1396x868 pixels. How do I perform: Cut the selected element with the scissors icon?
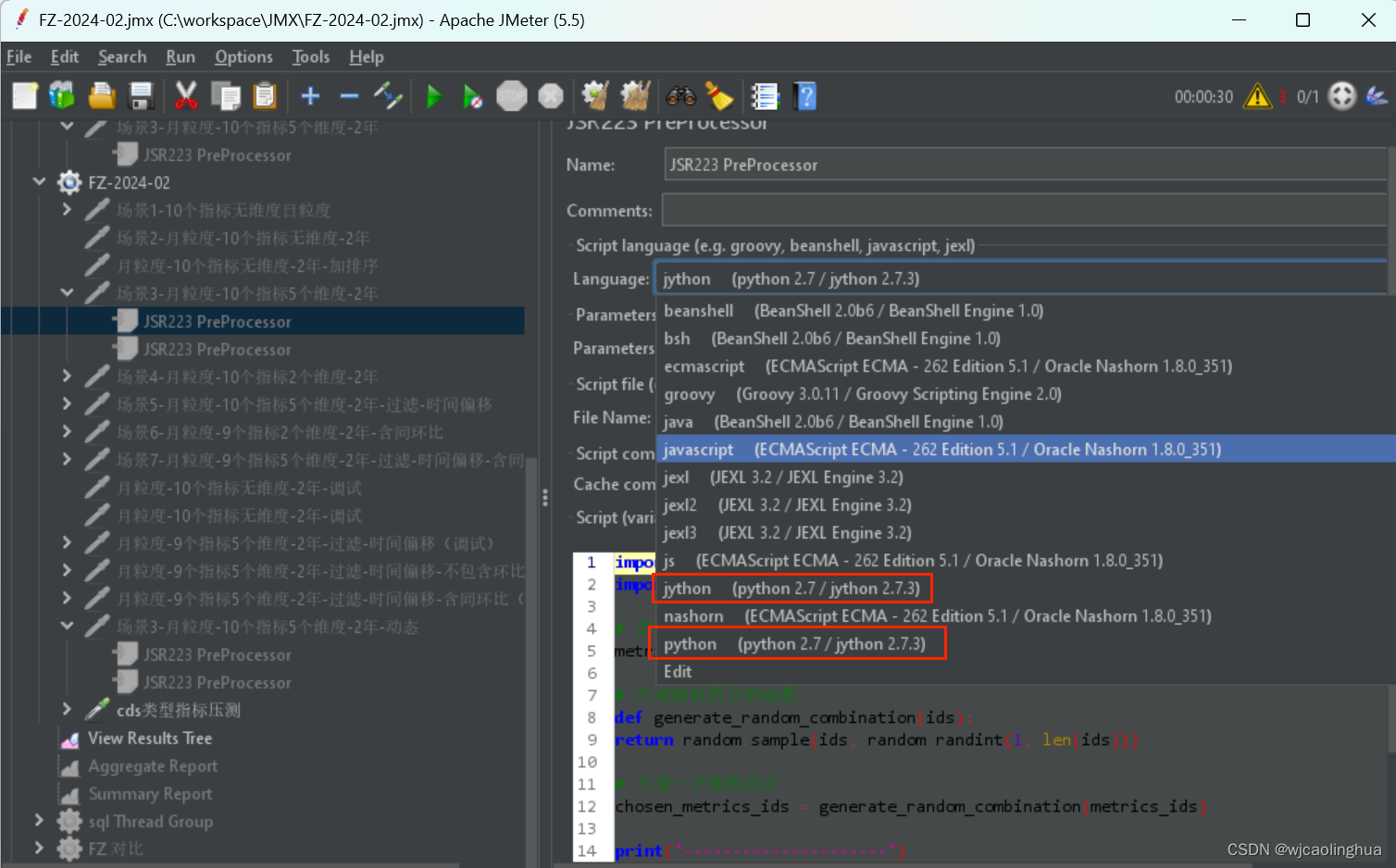tap(186, 95)
